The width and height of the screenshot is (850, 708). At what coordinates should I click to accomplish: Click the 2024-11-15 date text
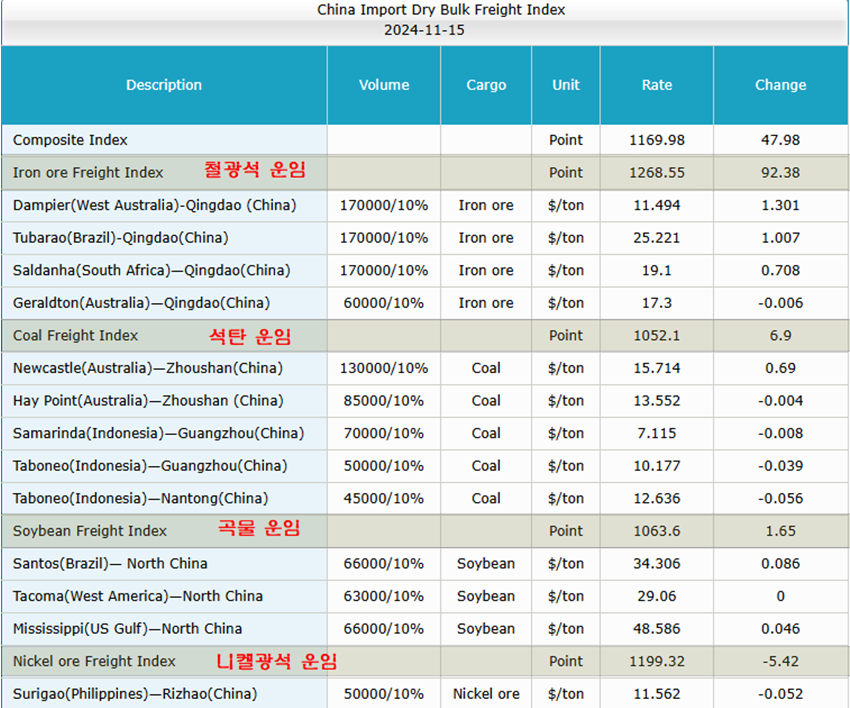[x=424, y=30]
